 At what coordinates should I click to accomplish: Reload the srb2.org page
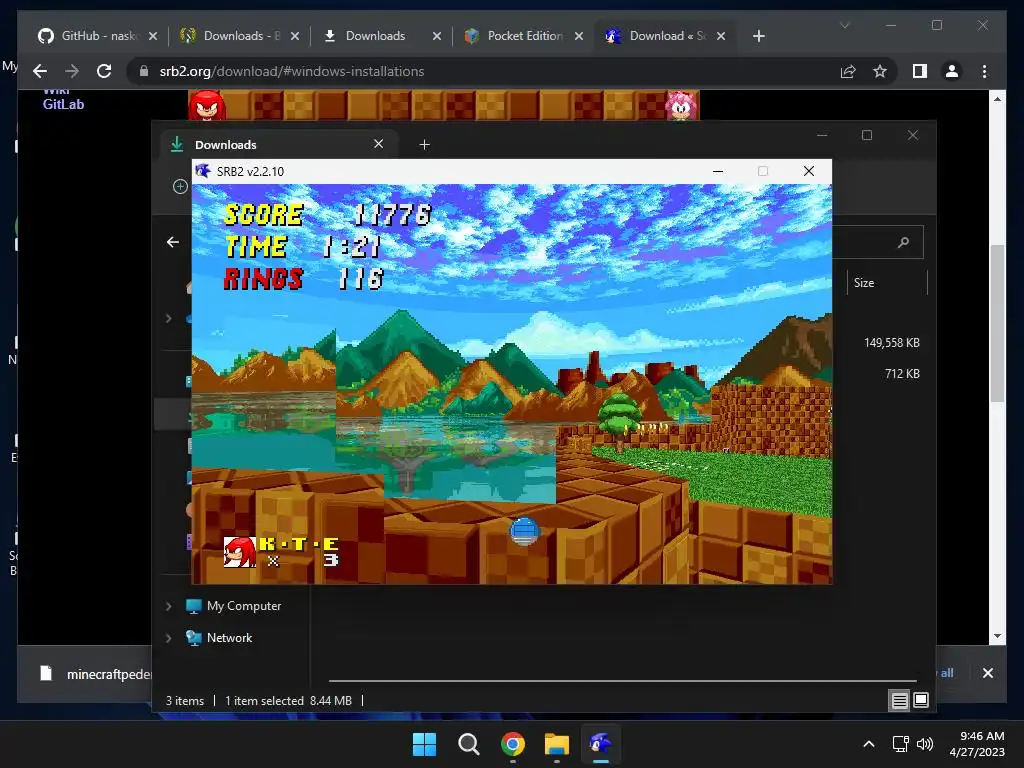tap(104, 71)
